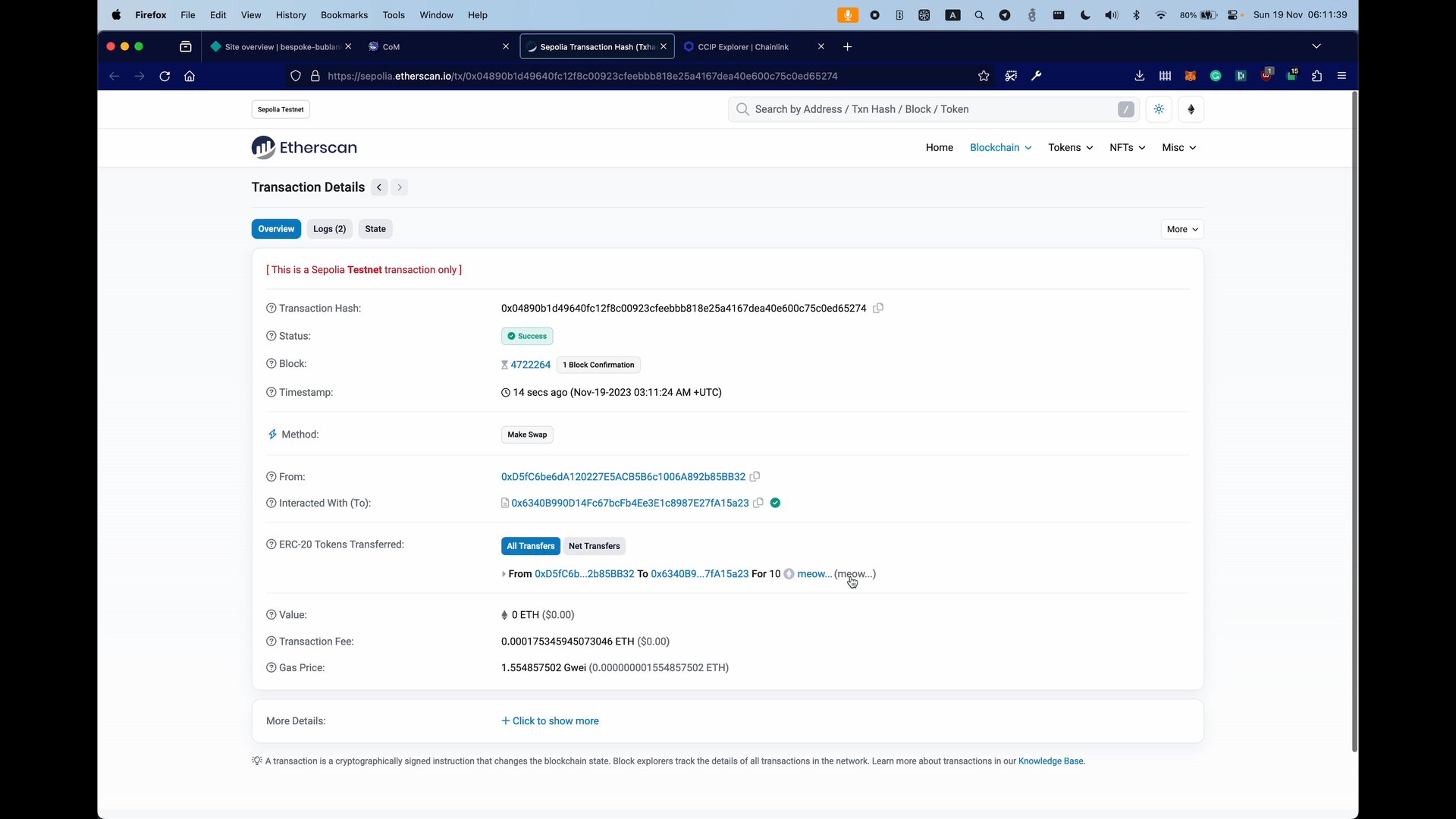
Task: Copy the Interacted With contract address
Action: [758, 503]
